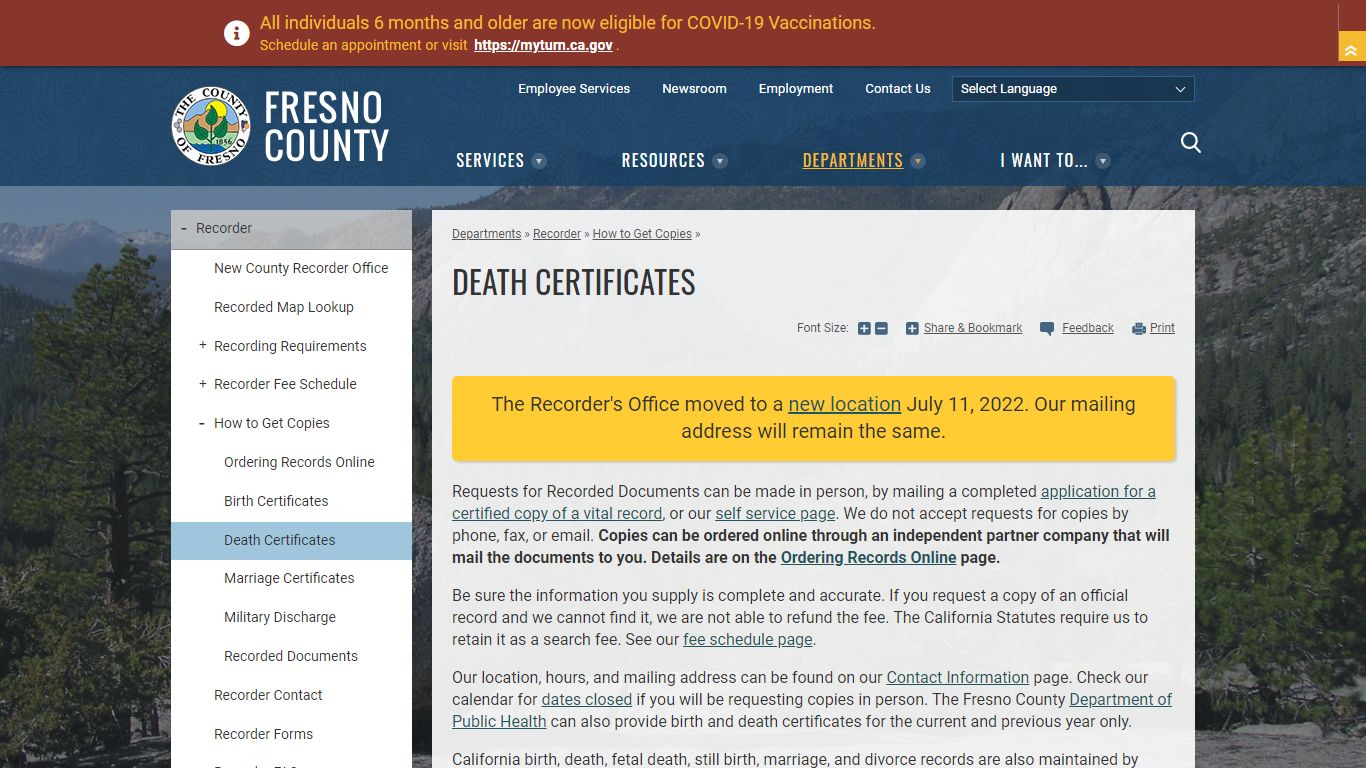Open Department of Public Health link
Image resolution: width=1366 pixels, height=768 pixels.
pyautogui.click(x=812, y=710)
